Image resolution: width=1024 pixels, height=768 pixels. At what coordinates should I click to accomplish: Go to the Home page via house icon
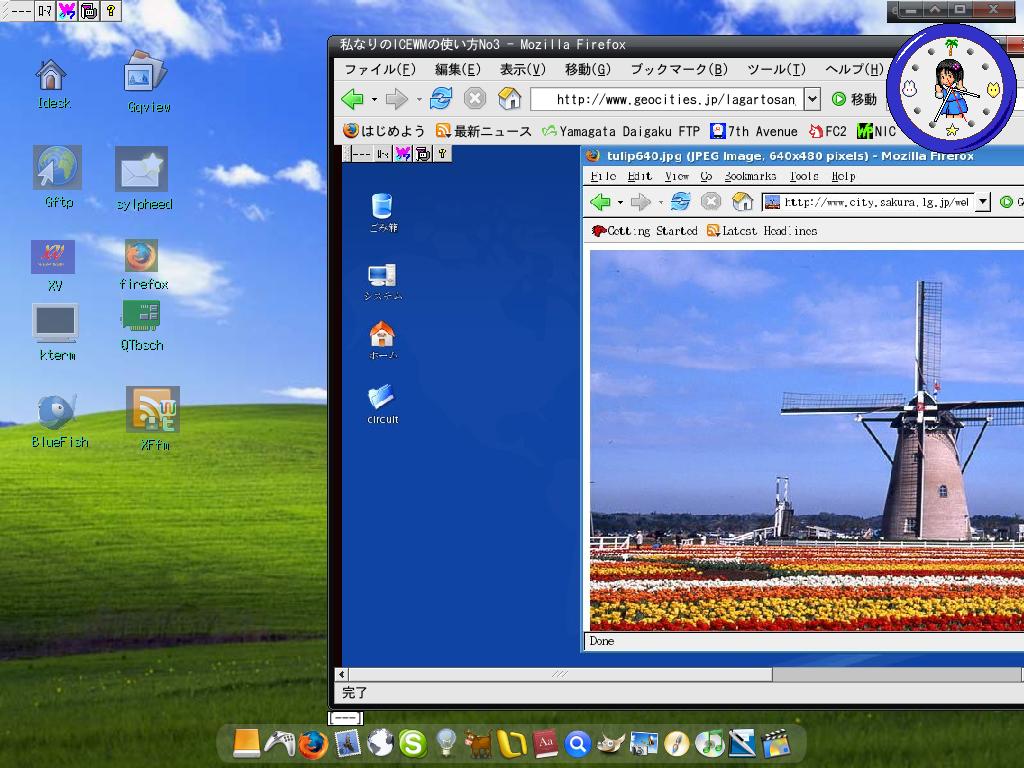509,98
